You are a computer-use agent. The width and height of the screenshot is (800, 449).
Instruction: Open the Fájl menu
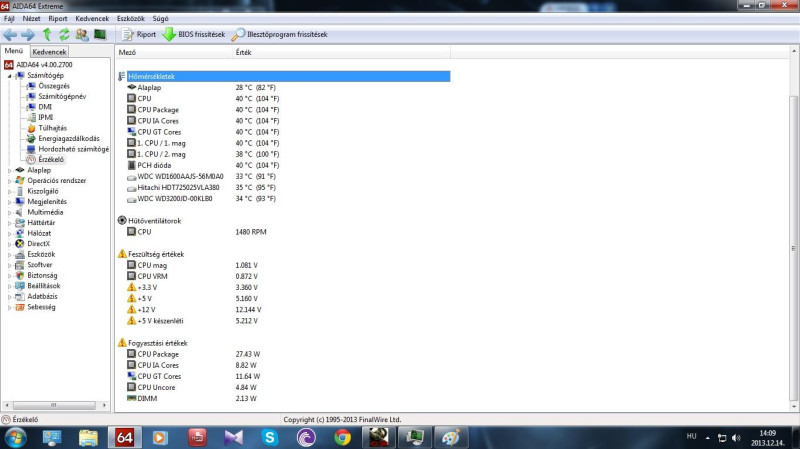click(x=9, y=18)
